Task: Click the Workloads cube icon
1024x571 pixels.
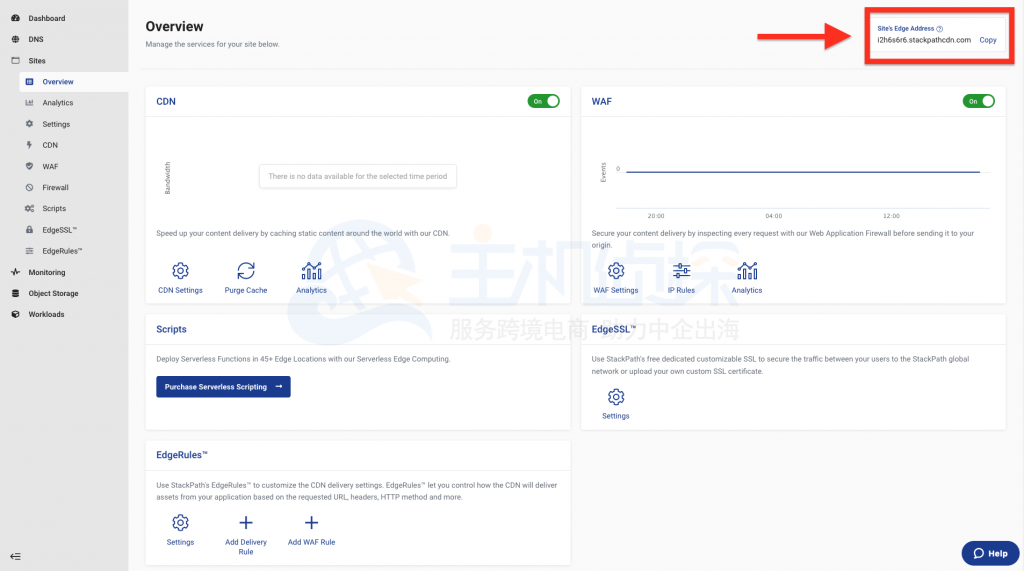Action: (x=16, y=314)
